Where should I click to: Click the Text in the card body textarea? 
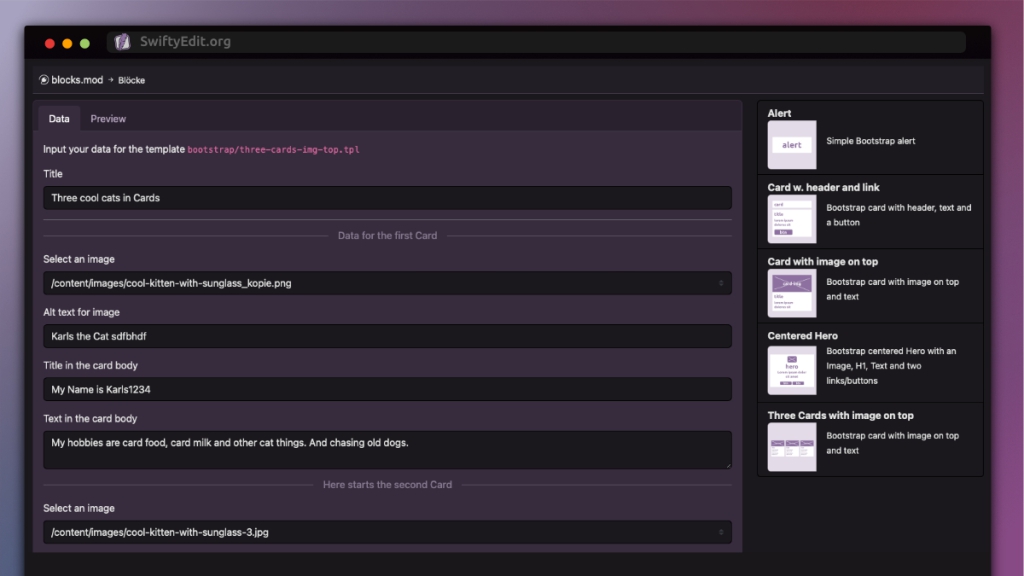[387, 450]
